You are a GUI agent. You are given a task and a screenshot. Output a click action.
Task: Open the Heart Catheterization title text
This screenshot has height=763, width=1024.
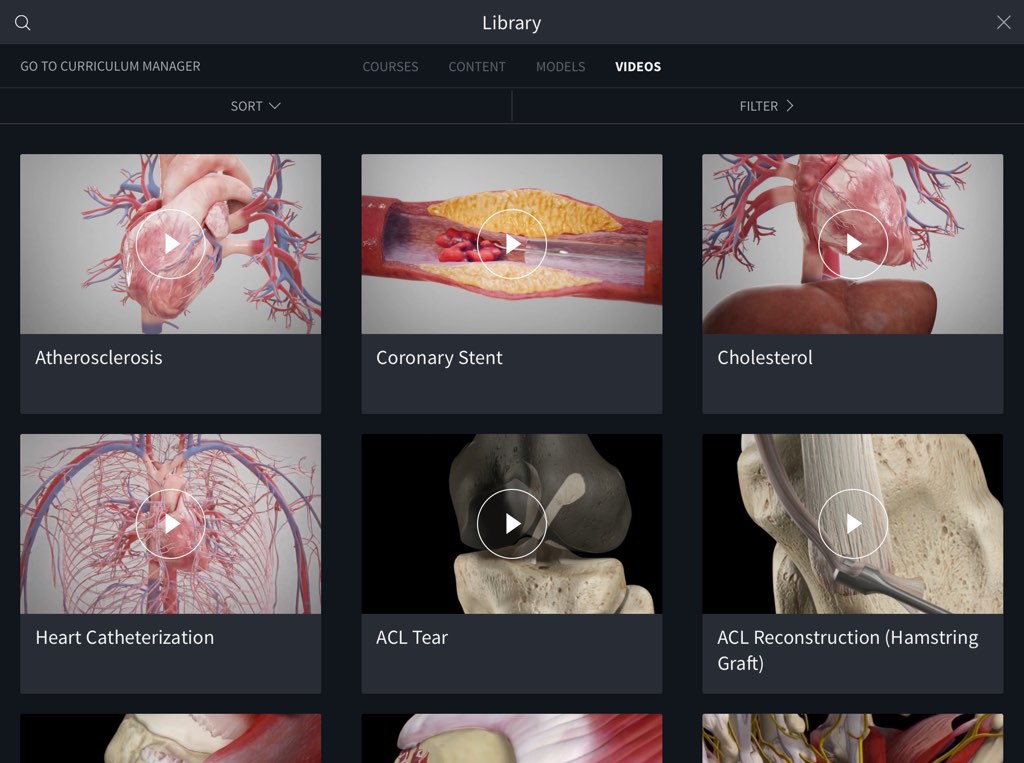tap(125, 637)
